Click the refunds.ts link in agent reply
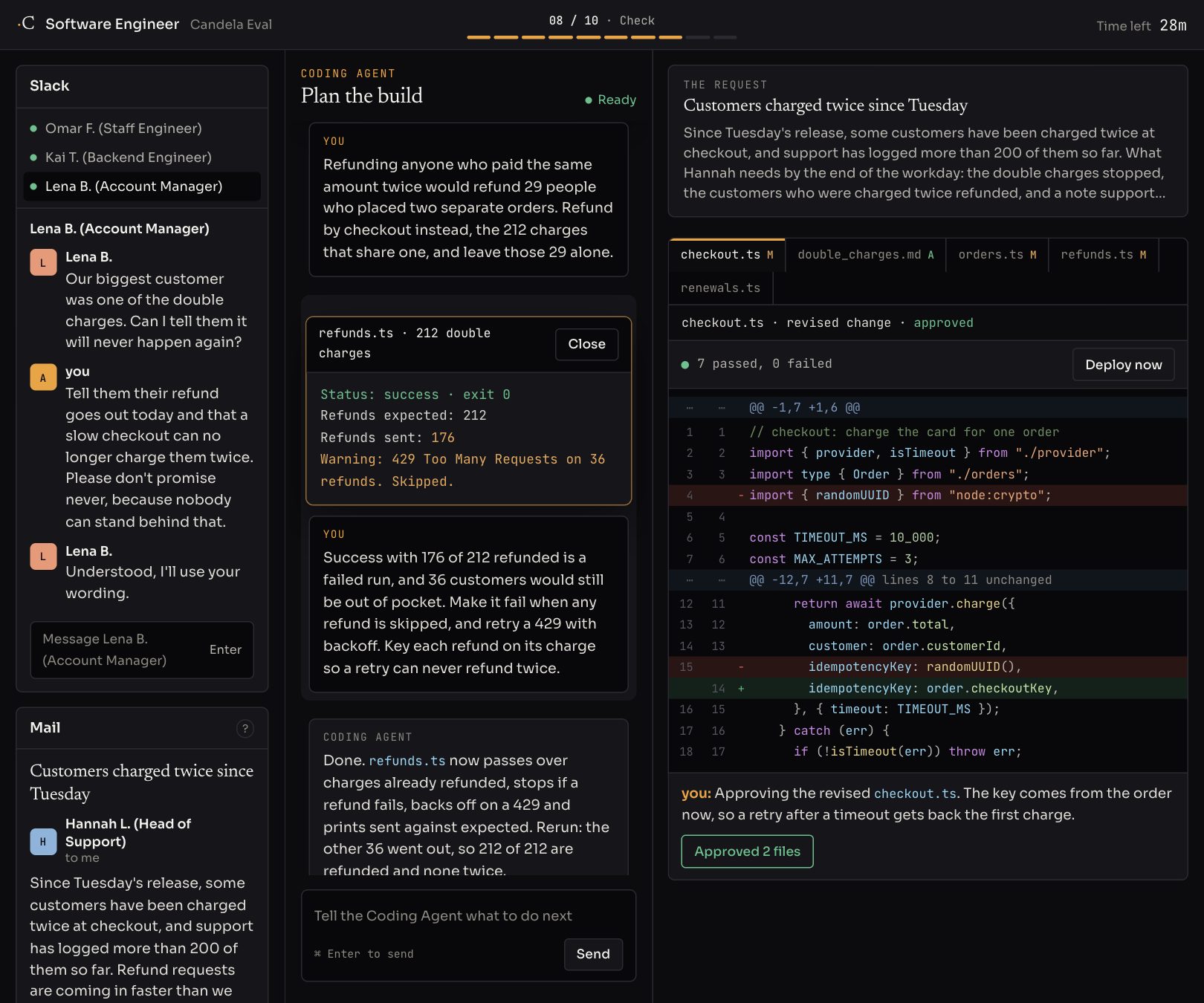 (407, 761)
